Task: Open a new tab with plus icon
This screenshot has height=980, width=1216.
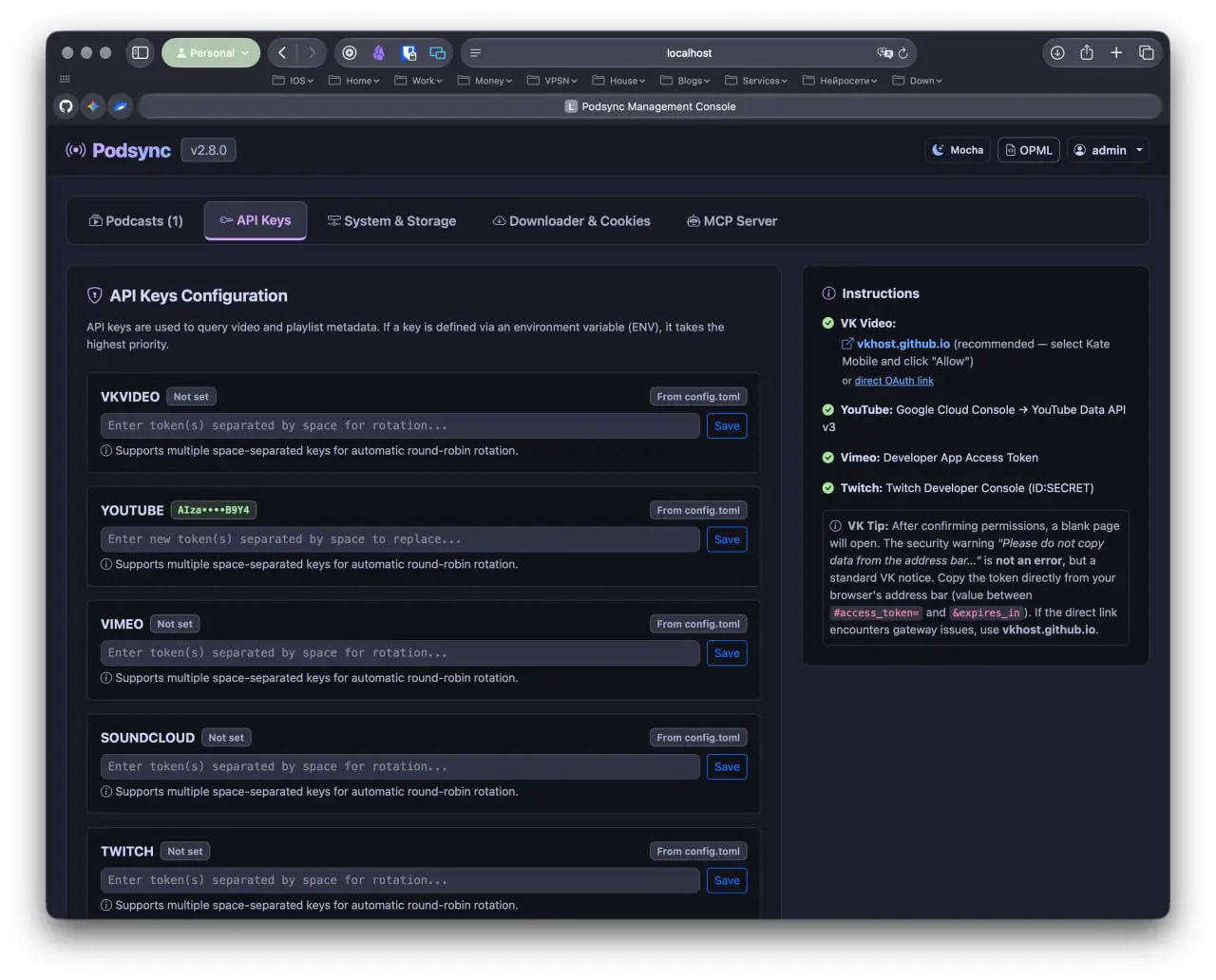Action: (x=1116, y=53)
